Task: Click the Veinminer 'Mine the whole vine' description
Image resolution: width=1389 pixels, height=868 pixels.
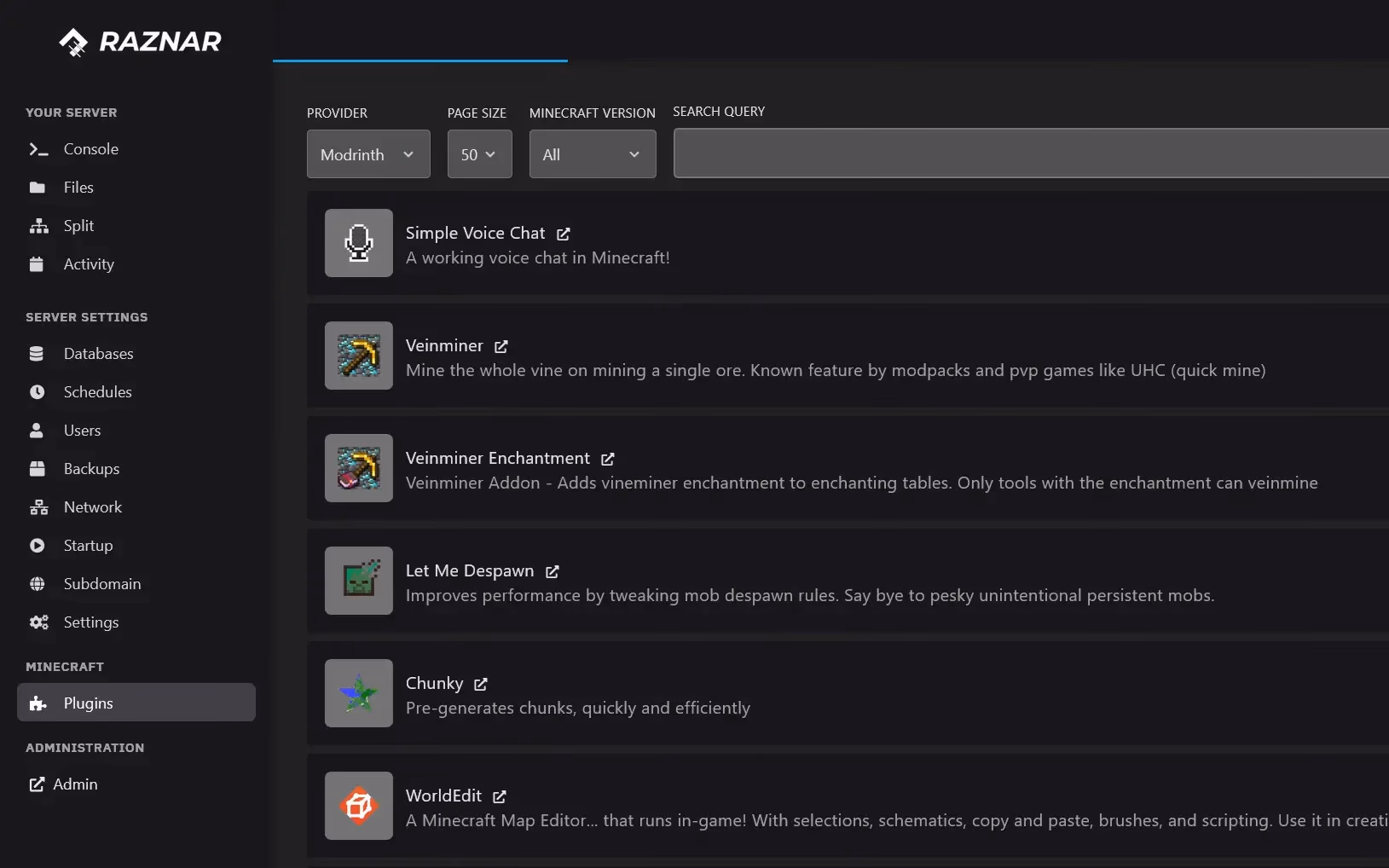Action: tap(836, 371)
